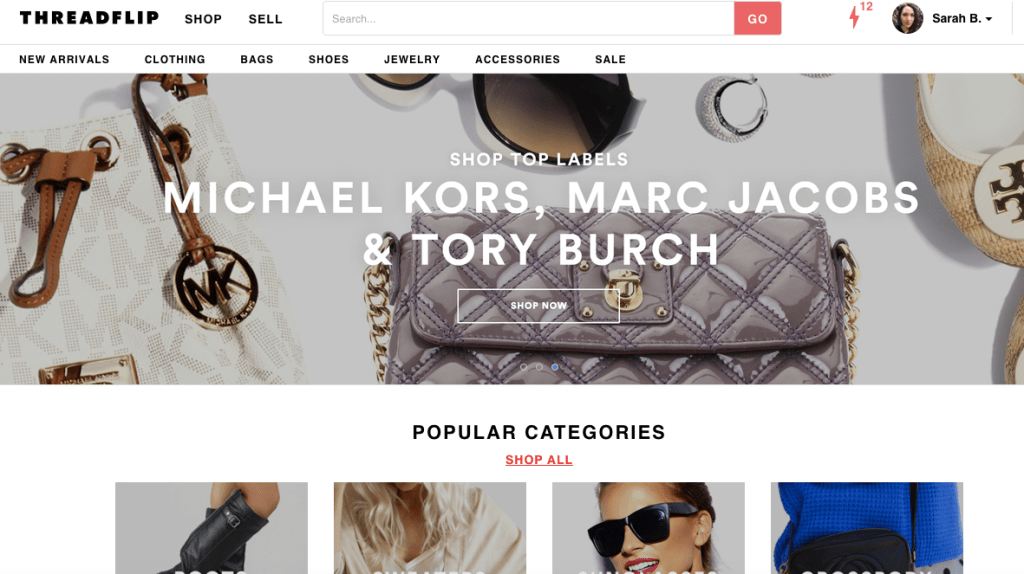Select the third highlighted carousel dot
This screenshot has height=574, width=1024.
pos(554,367)
